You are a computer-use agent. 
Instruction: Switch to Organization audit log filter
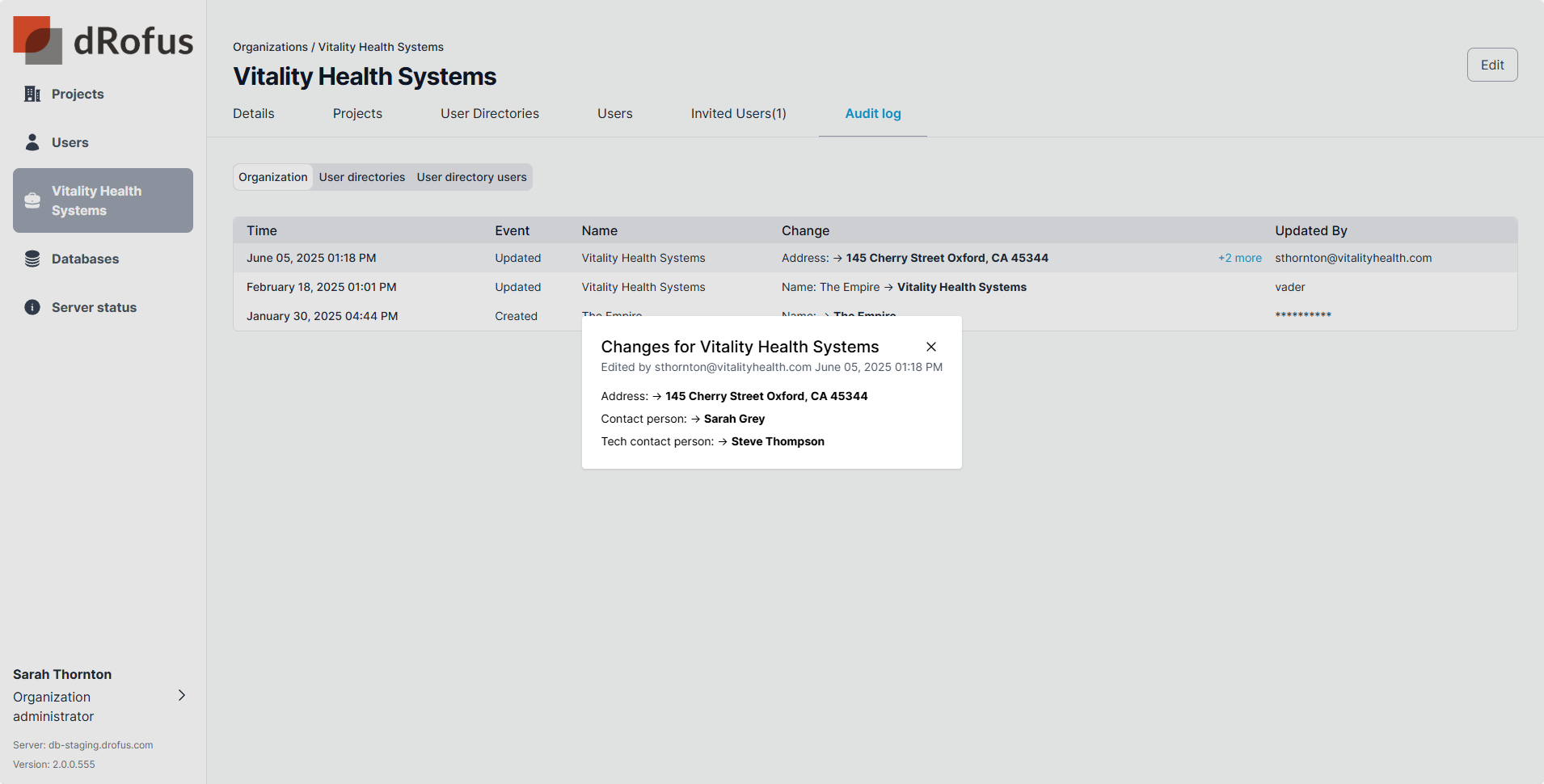[x=273, y=177]
